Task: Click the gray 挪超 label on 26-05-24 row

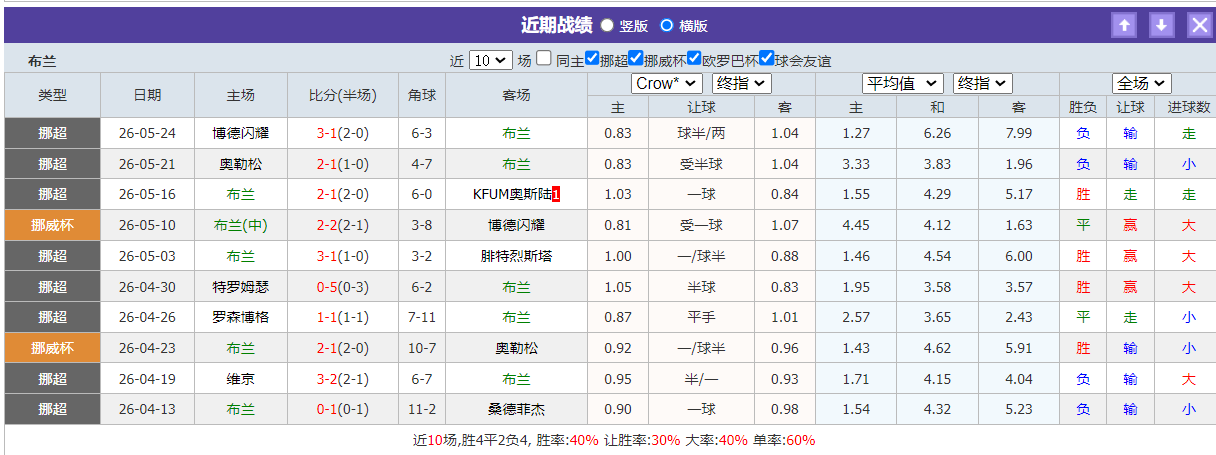Action: tap(52, 133)
